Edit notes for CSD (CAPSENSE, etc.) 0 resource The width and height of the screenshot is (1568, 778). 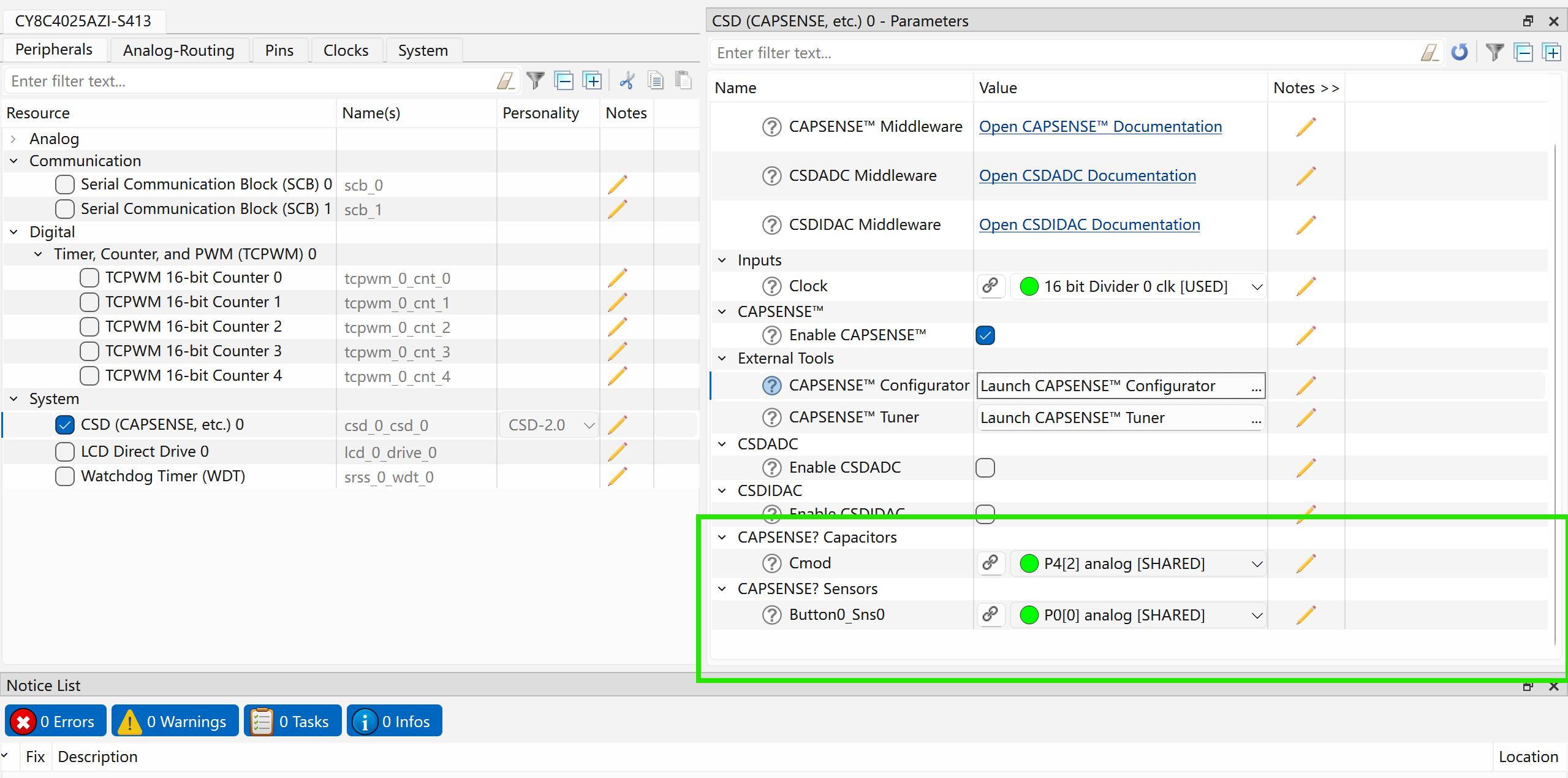tap(617, 425)
